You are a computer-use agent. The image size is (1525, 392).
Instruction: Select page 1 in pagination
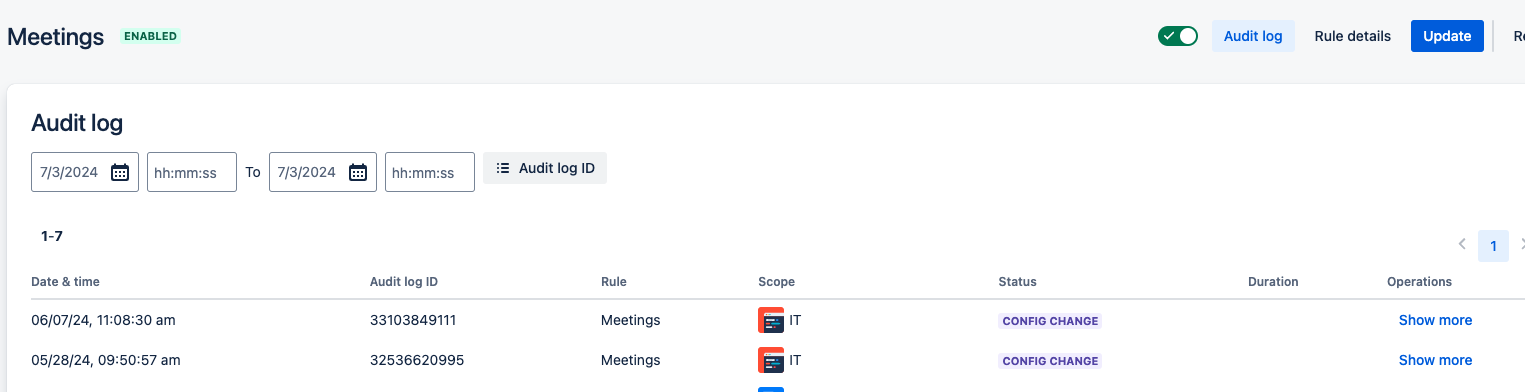[1493, 245]
